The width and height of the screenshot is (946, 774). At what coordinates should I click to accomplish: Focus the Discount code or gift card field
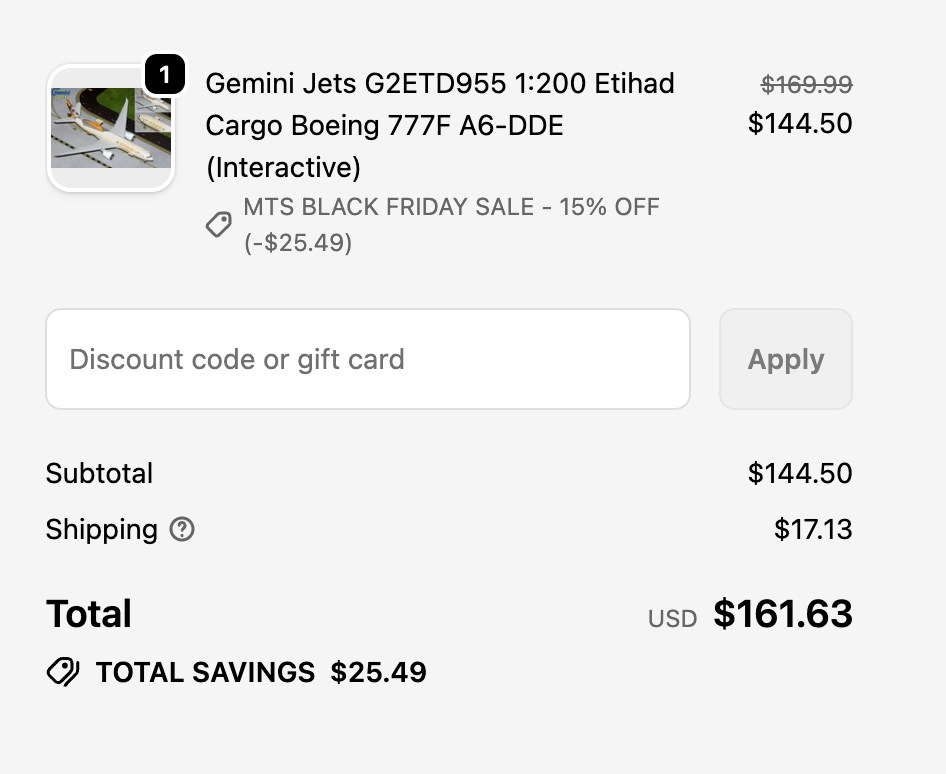[367, 359]
